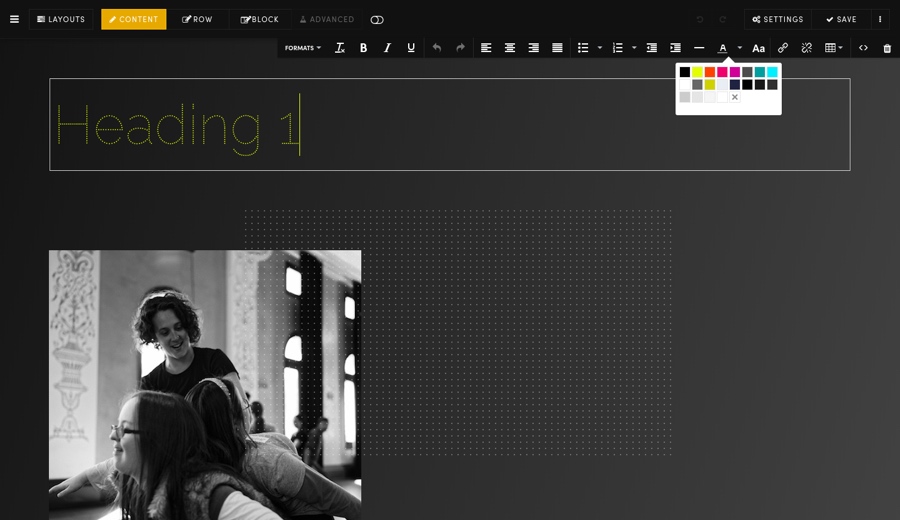
Task: Select the teal color swatch
Action: pyautogui.click(x=760, y=72)
